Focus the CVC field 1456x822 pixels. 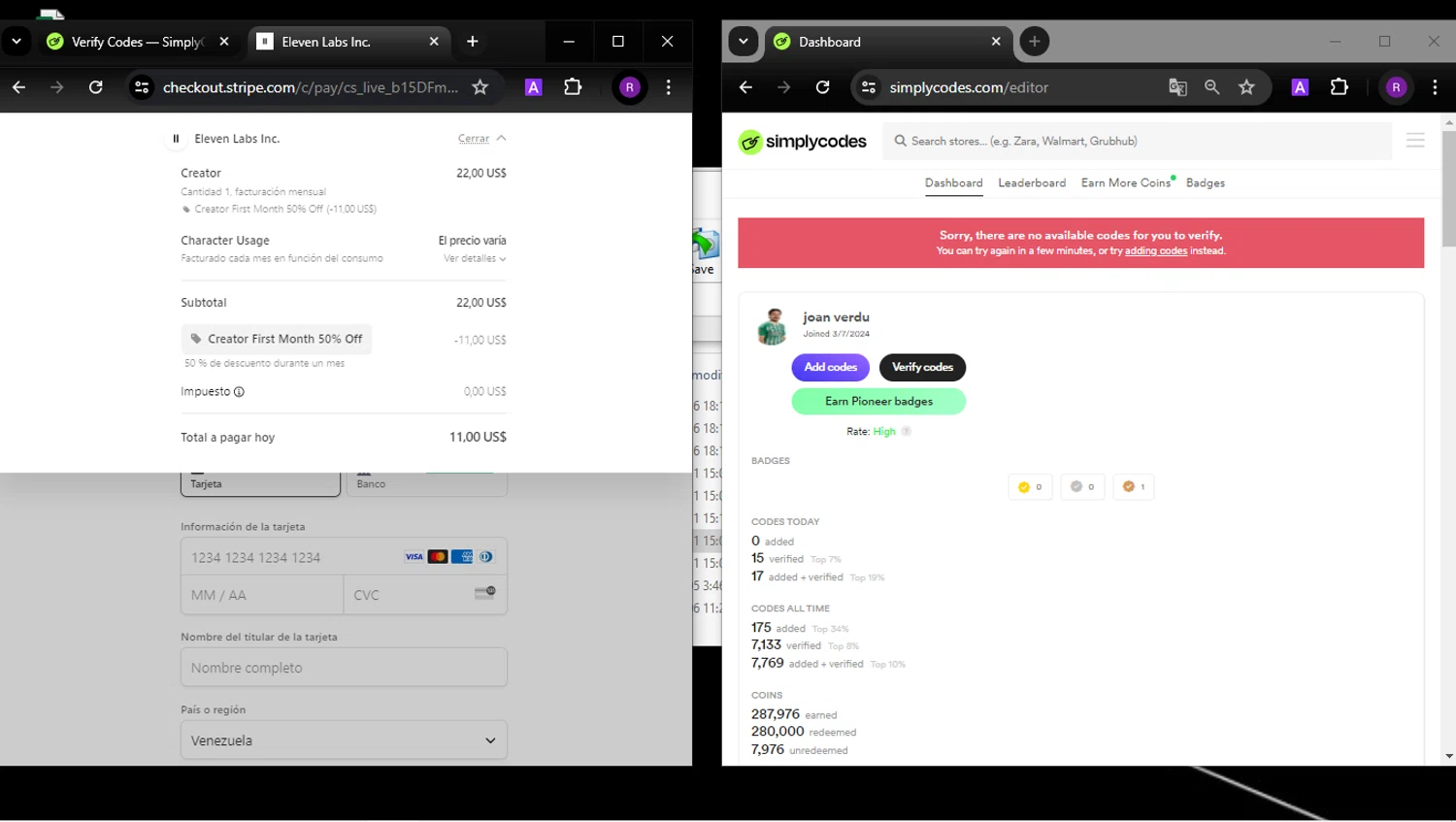[425, 595]
